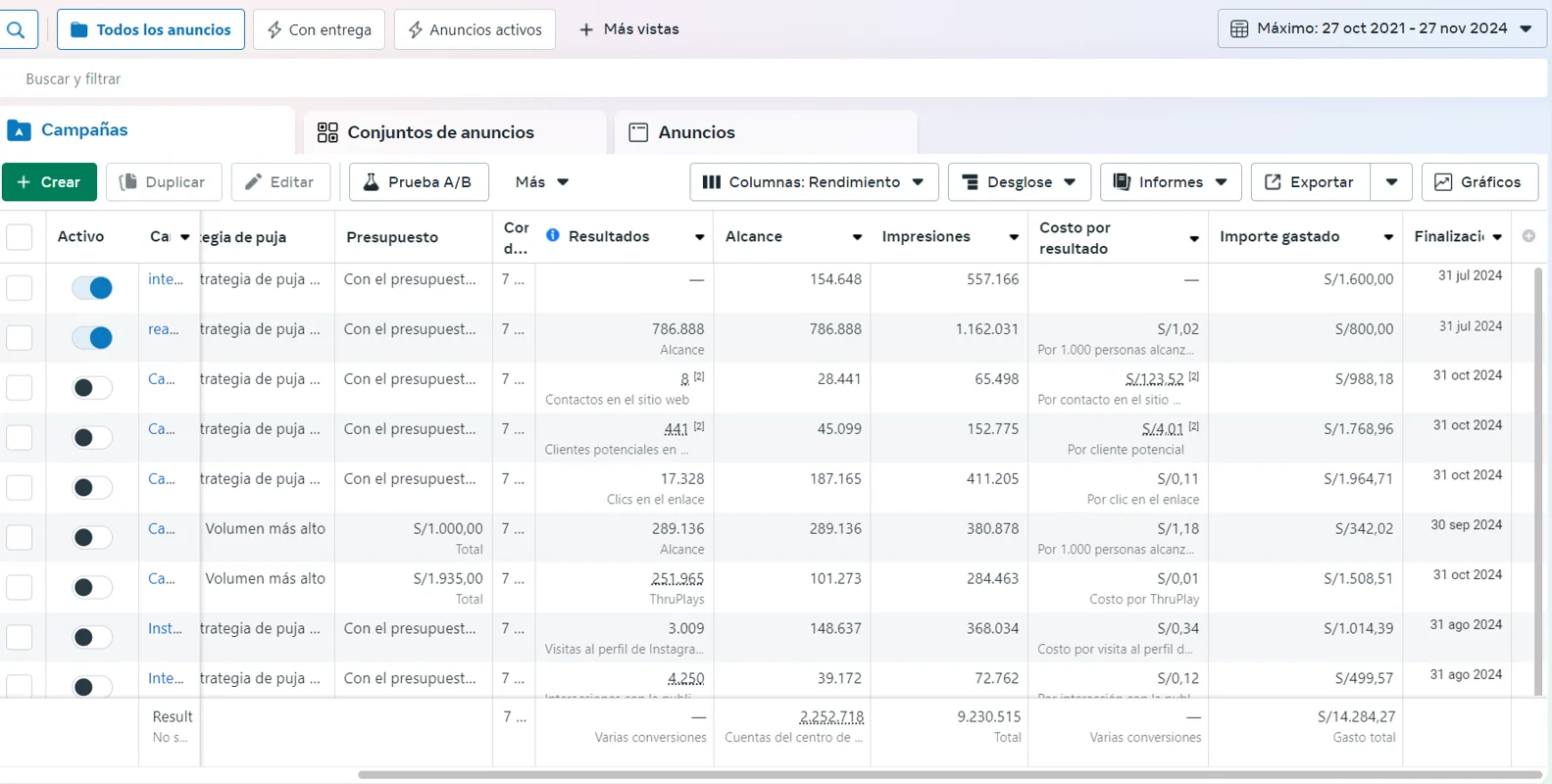
Task: Check the select-all checkbox in header
Action: click(20, 237)
